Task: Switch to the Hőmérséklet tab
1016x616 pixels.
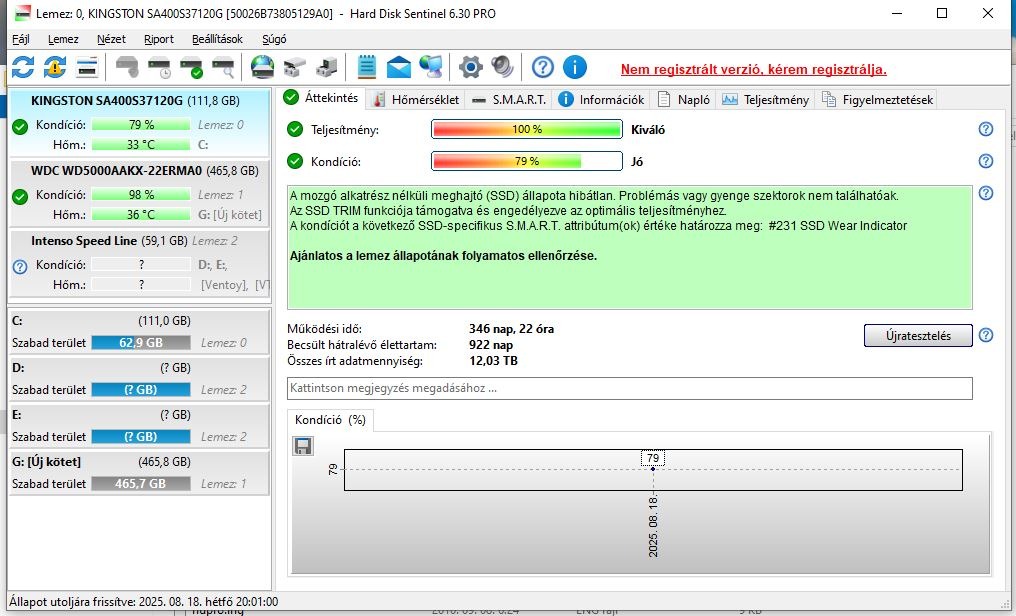Action: [x=416, y=99]
